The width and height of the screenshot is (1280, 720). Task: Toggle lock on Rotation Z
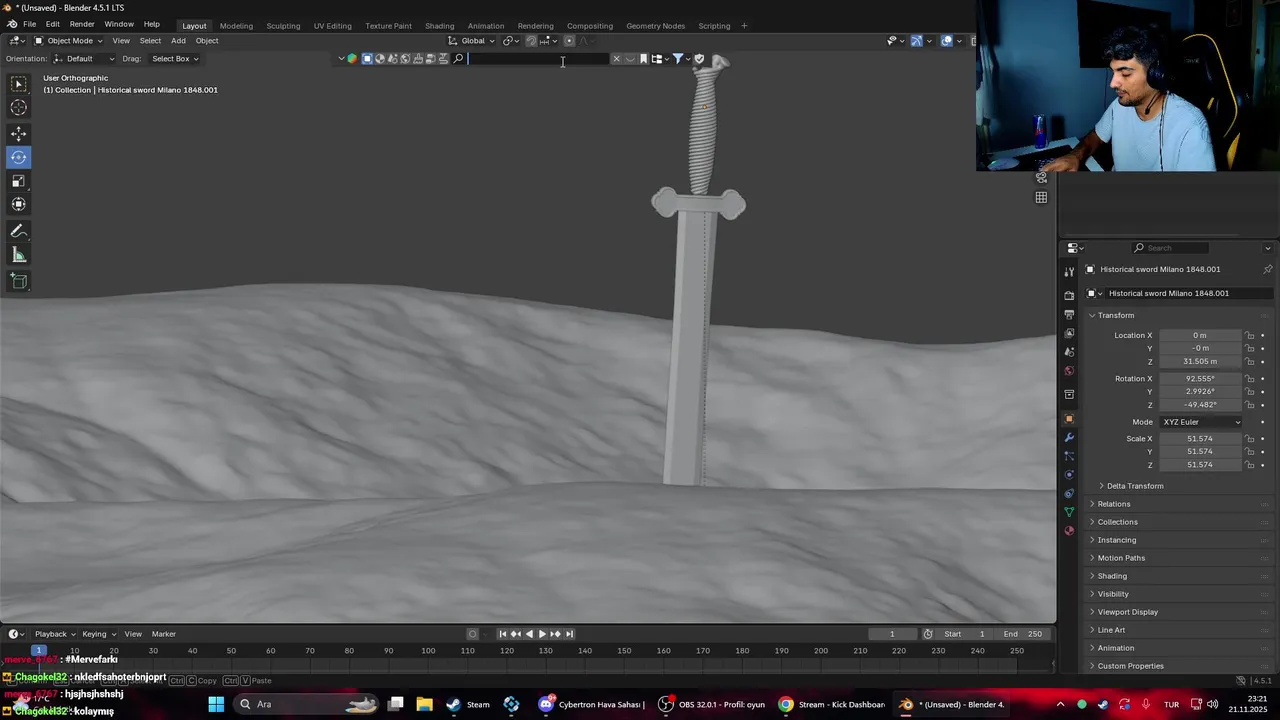click(1249, 405)
